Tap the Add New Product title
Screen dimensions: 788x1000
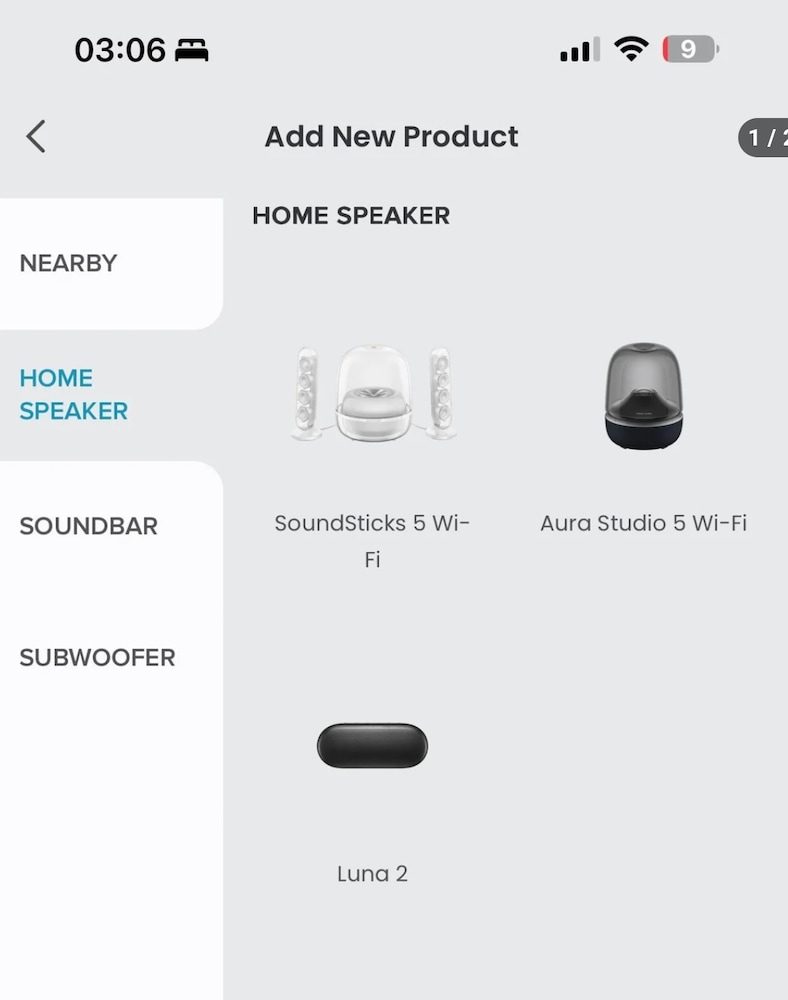(x=391, y=136)
